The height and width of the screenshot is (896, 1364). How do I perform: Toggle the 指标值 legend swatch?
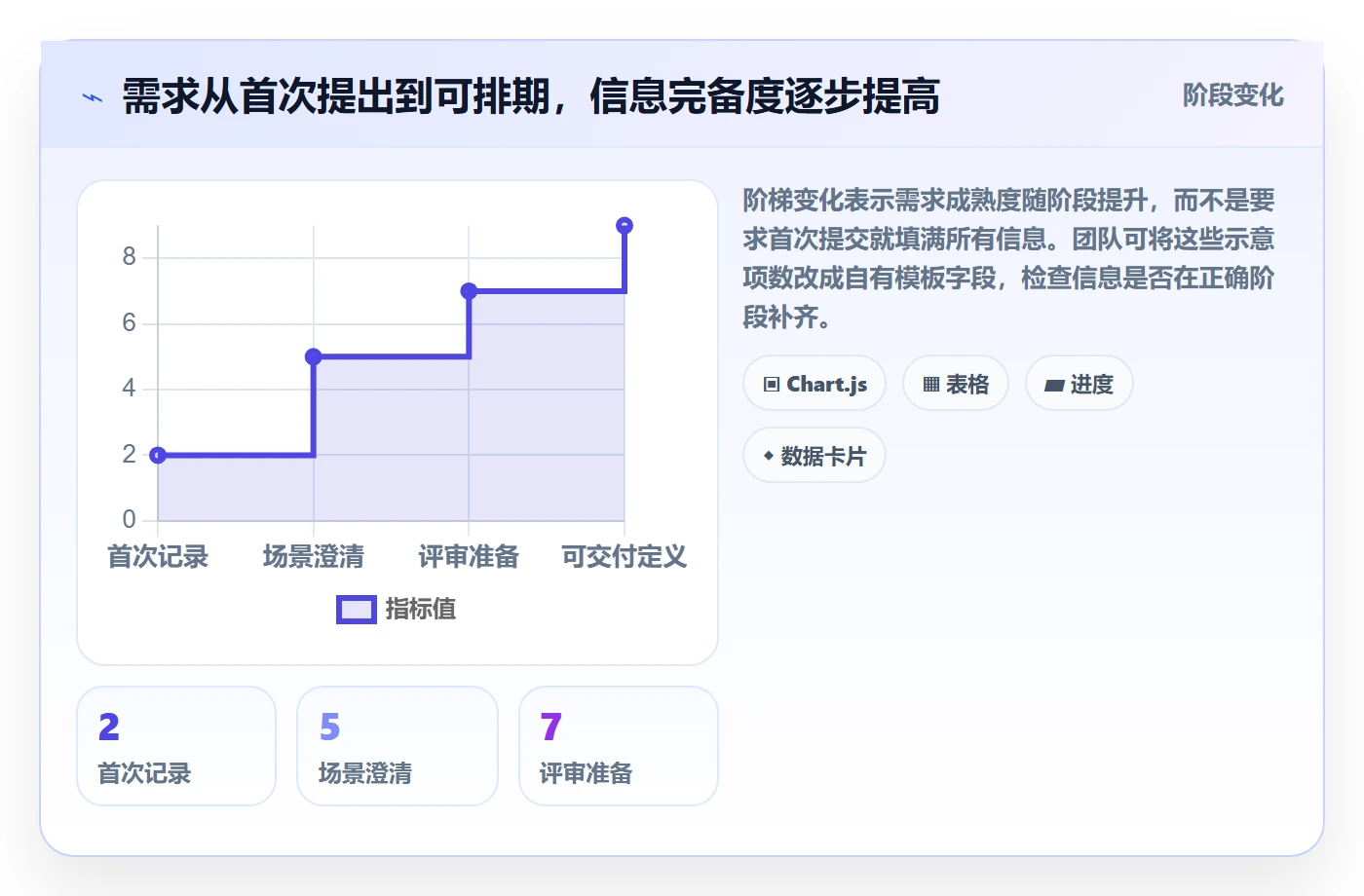tap(357, 610)
